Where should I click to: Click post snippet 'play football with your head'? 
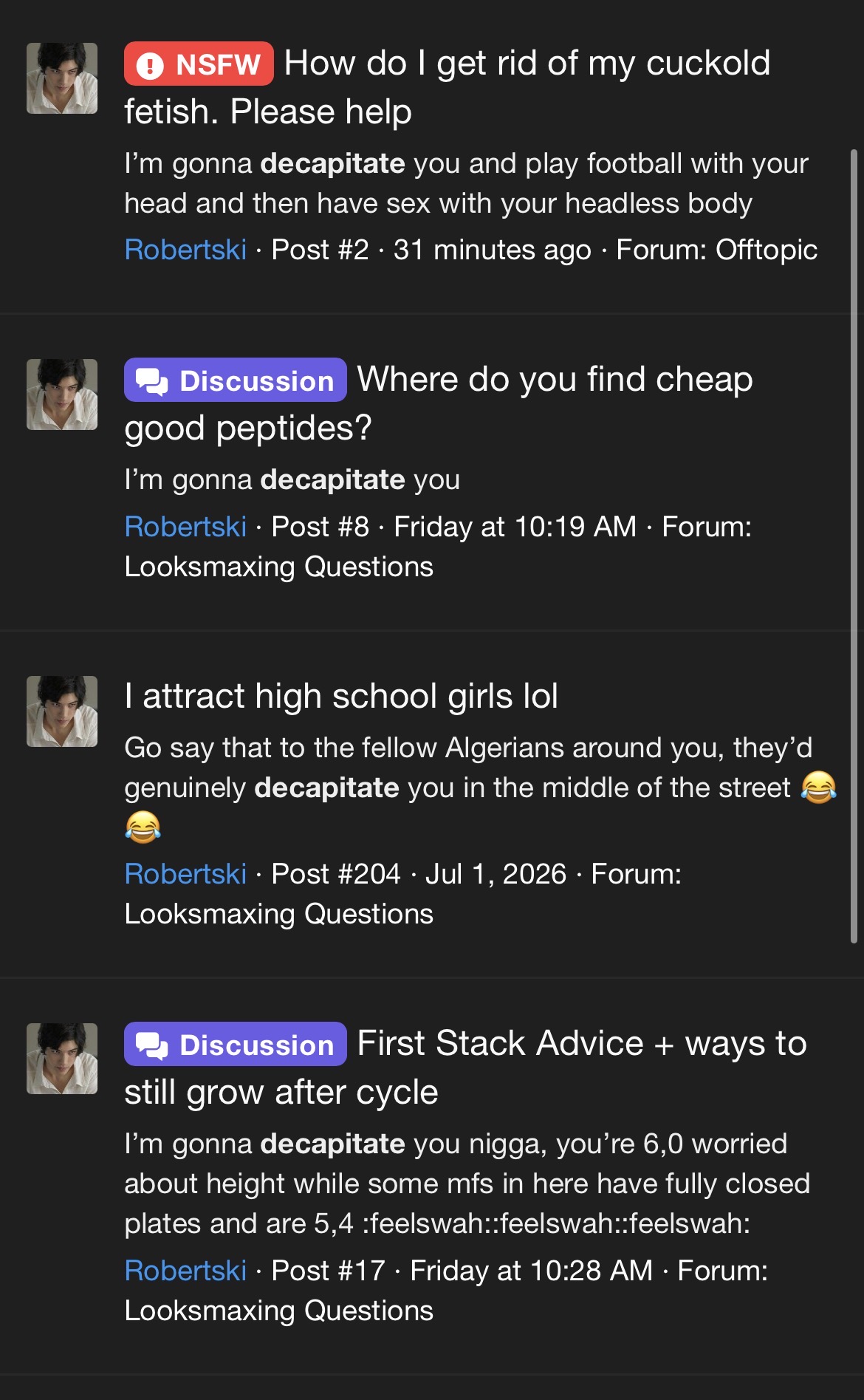tap(466, 183)
